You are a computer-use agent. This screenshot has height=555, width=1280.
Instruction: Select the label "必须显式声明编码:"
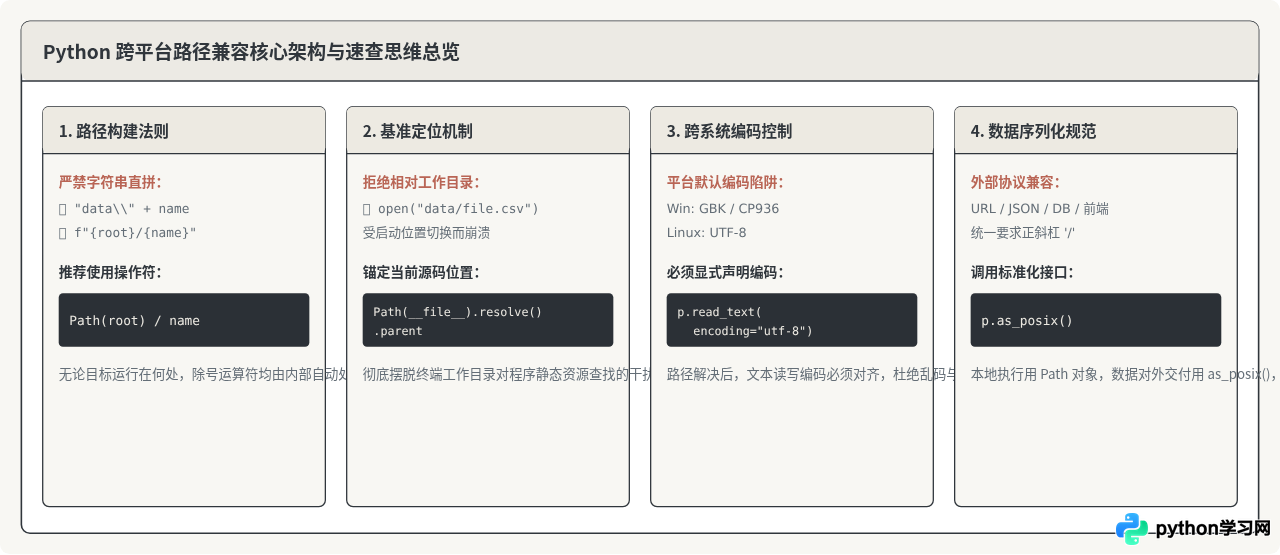pos(725,272)
